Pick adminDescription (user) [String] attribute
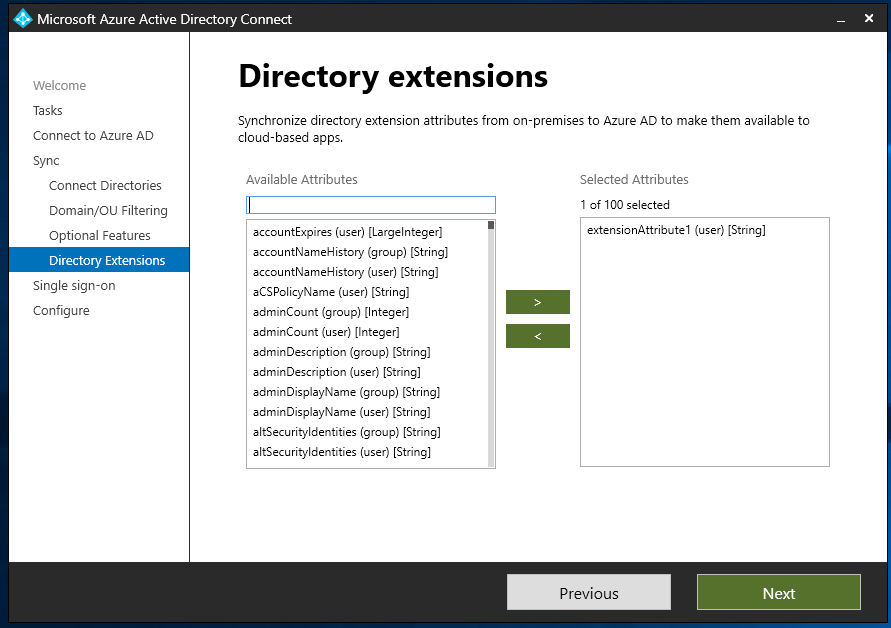Image resolution: width=891 pixels, height=628 pixels. tap(336, 372)
